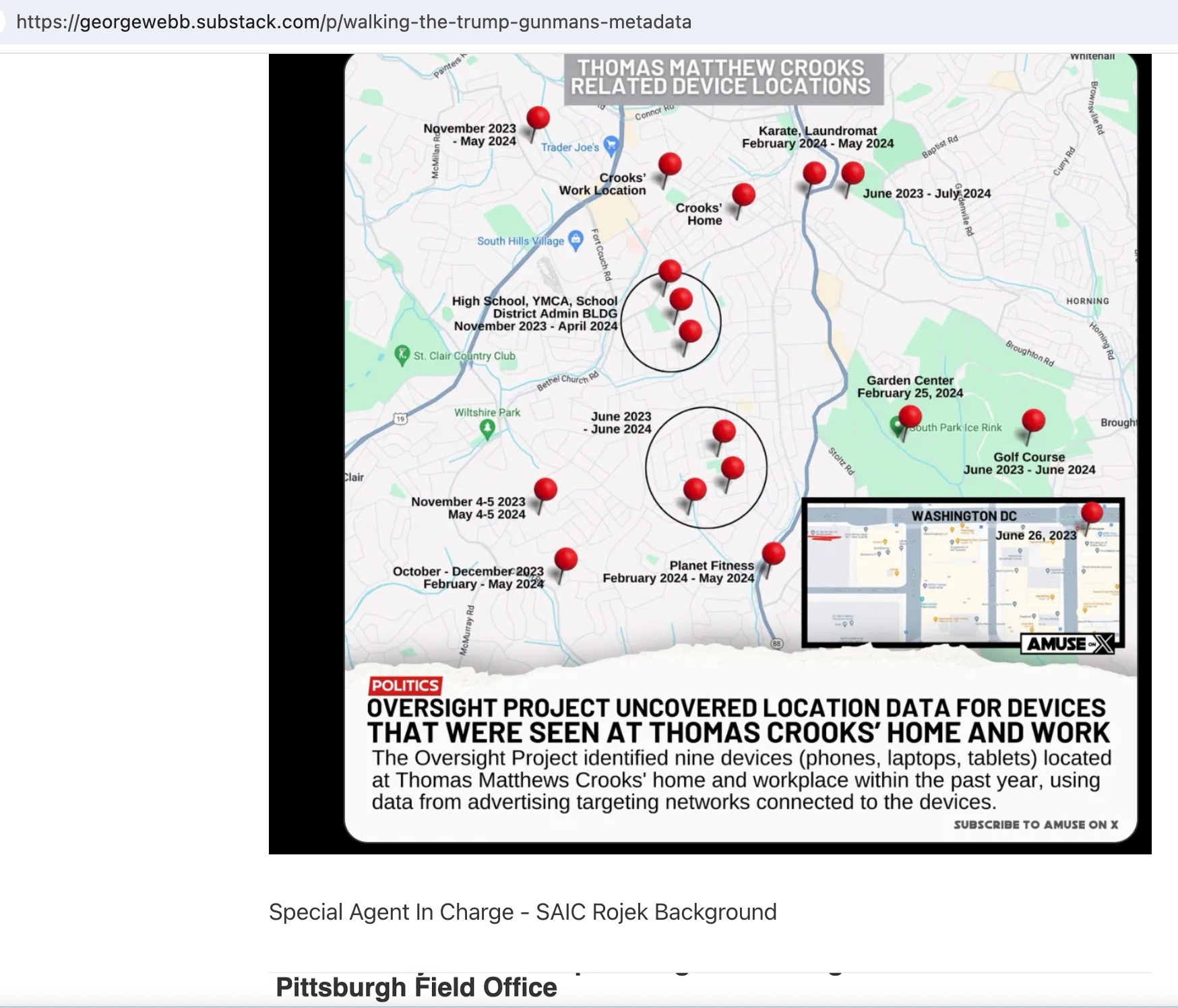Click 'Special Agent In Charge - SAIC Rojek Background' caption

tap(523, 912)
